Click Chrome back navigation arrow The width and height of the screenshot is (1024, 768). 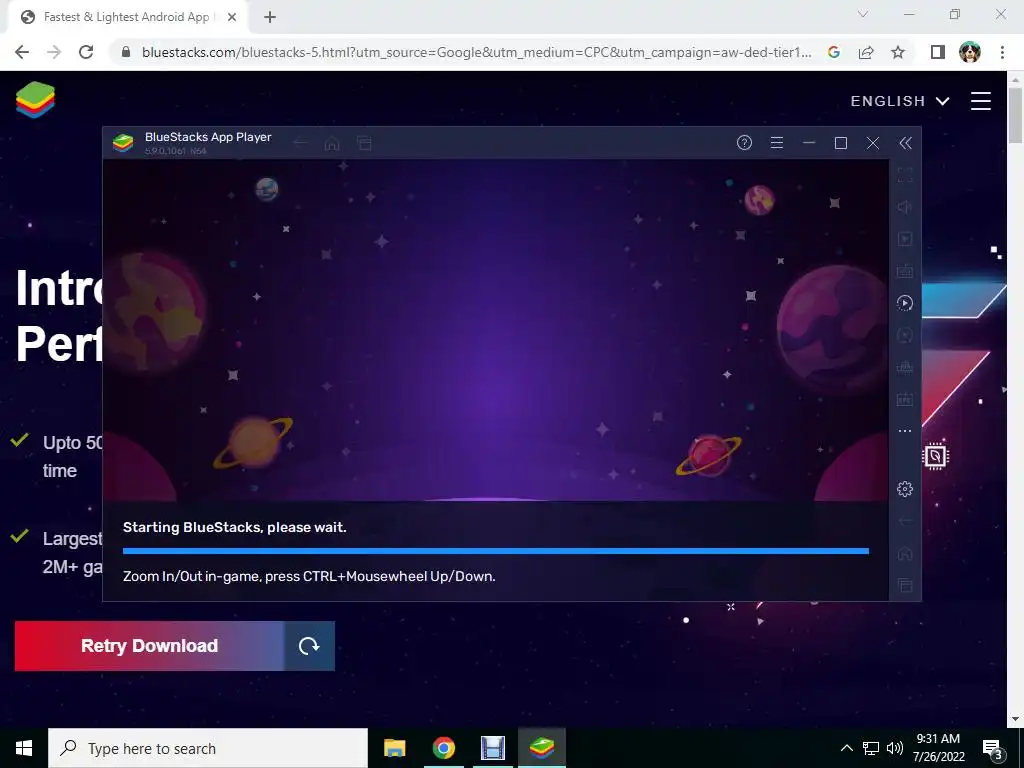[22, 52]
